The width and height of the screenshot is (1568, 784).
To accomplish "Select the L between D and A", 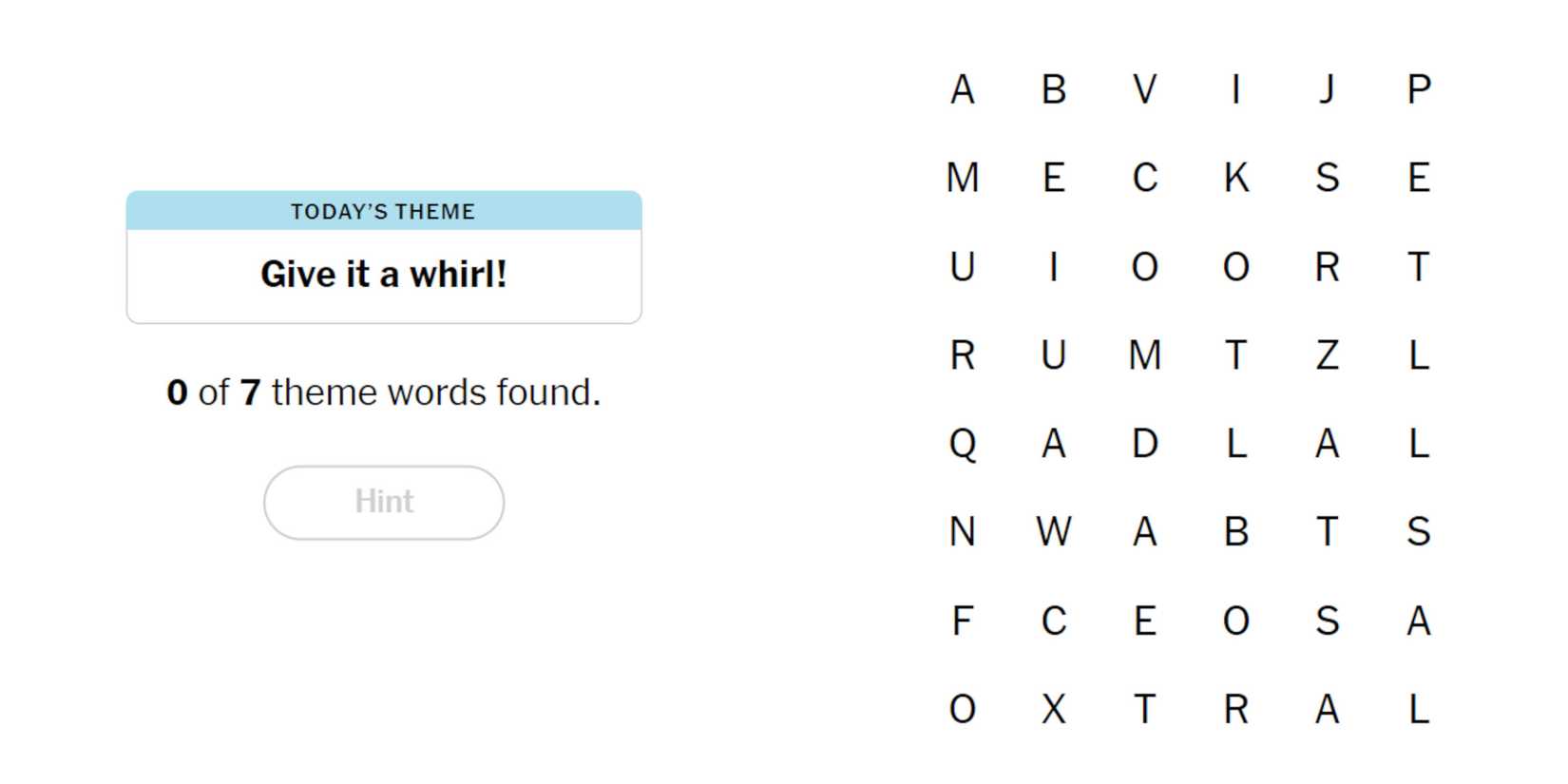I will [1235, 444].
